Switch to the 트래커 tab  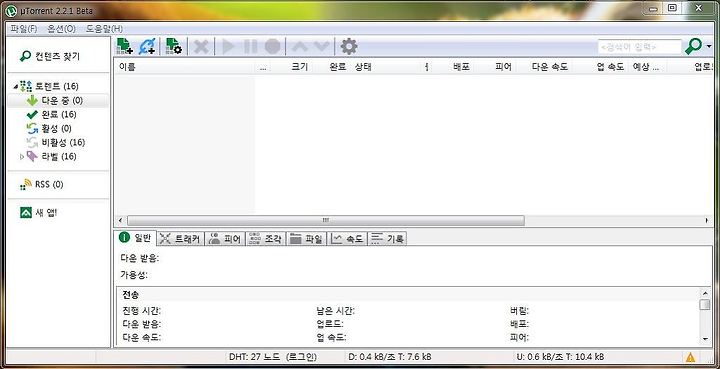coord(180,239)
